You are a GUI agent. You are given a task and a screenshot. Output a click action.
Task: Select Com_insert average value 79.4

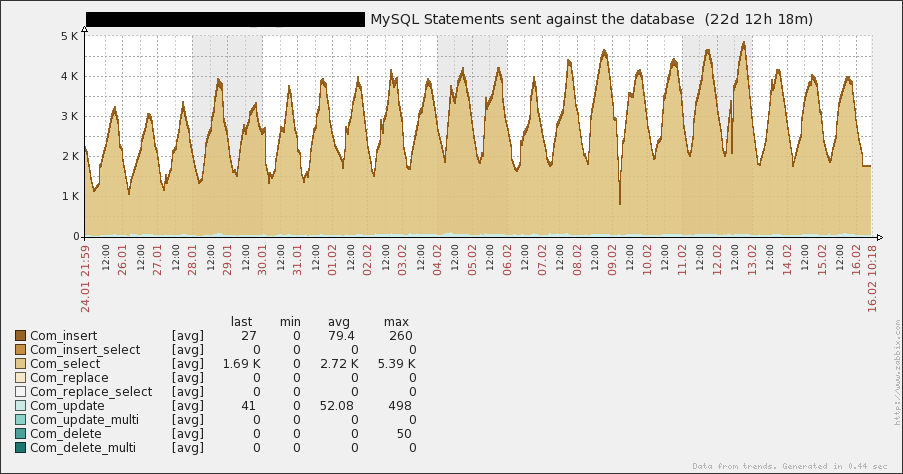click(341, 336)
